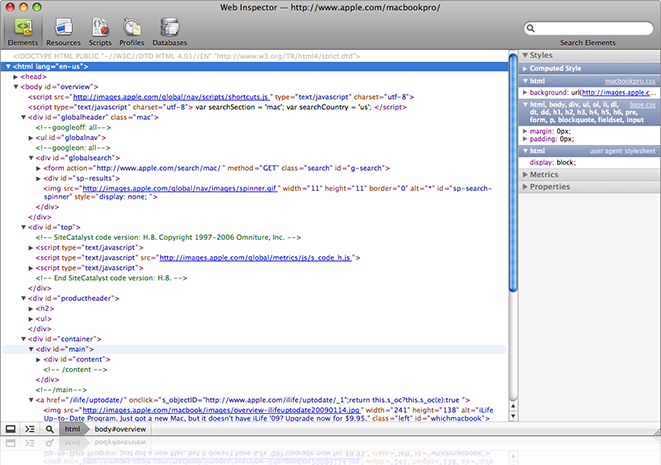Switch to the Resources panel
Viewport: 661px width, 465px height.
(63, 32)
